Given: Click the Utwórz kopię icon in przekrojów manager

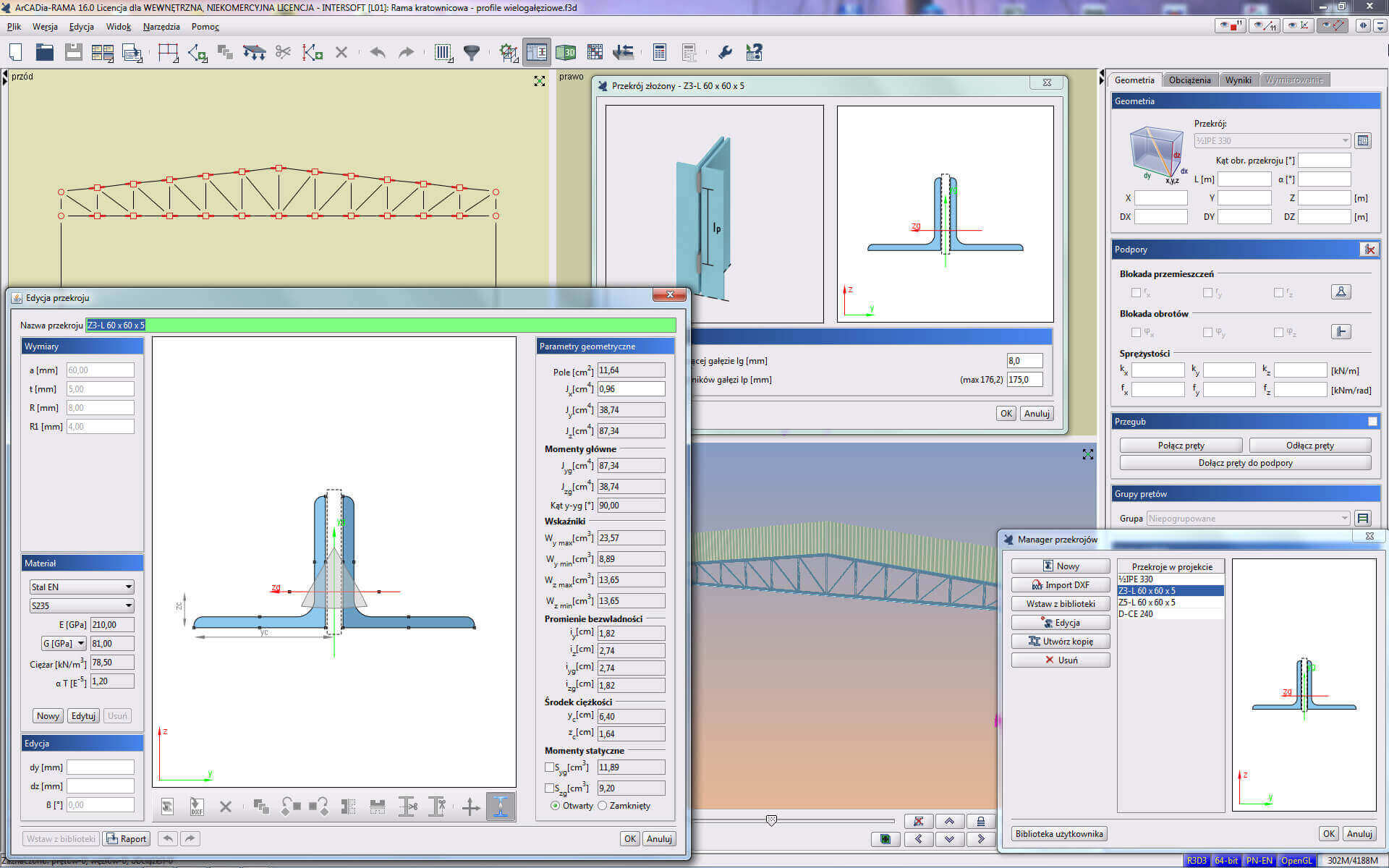Looking at the screenshot, I should click(1063, 641).
